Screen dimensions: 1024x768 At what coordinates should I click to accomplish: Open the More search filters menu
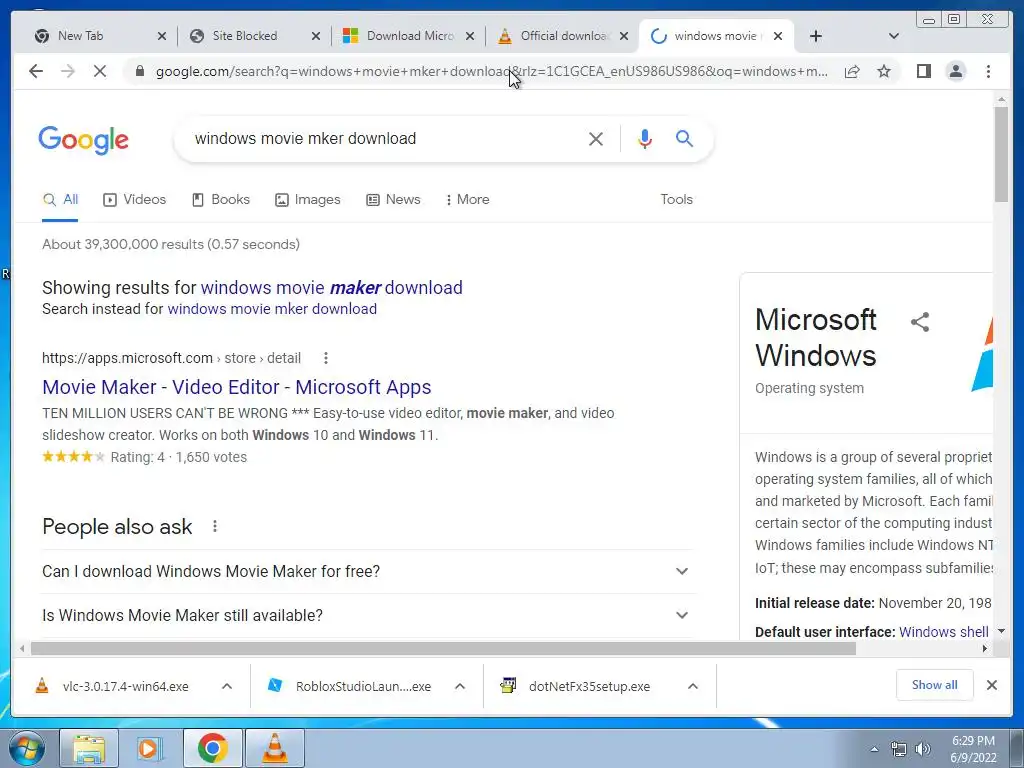pyautogui.click(x=467, y=200)
